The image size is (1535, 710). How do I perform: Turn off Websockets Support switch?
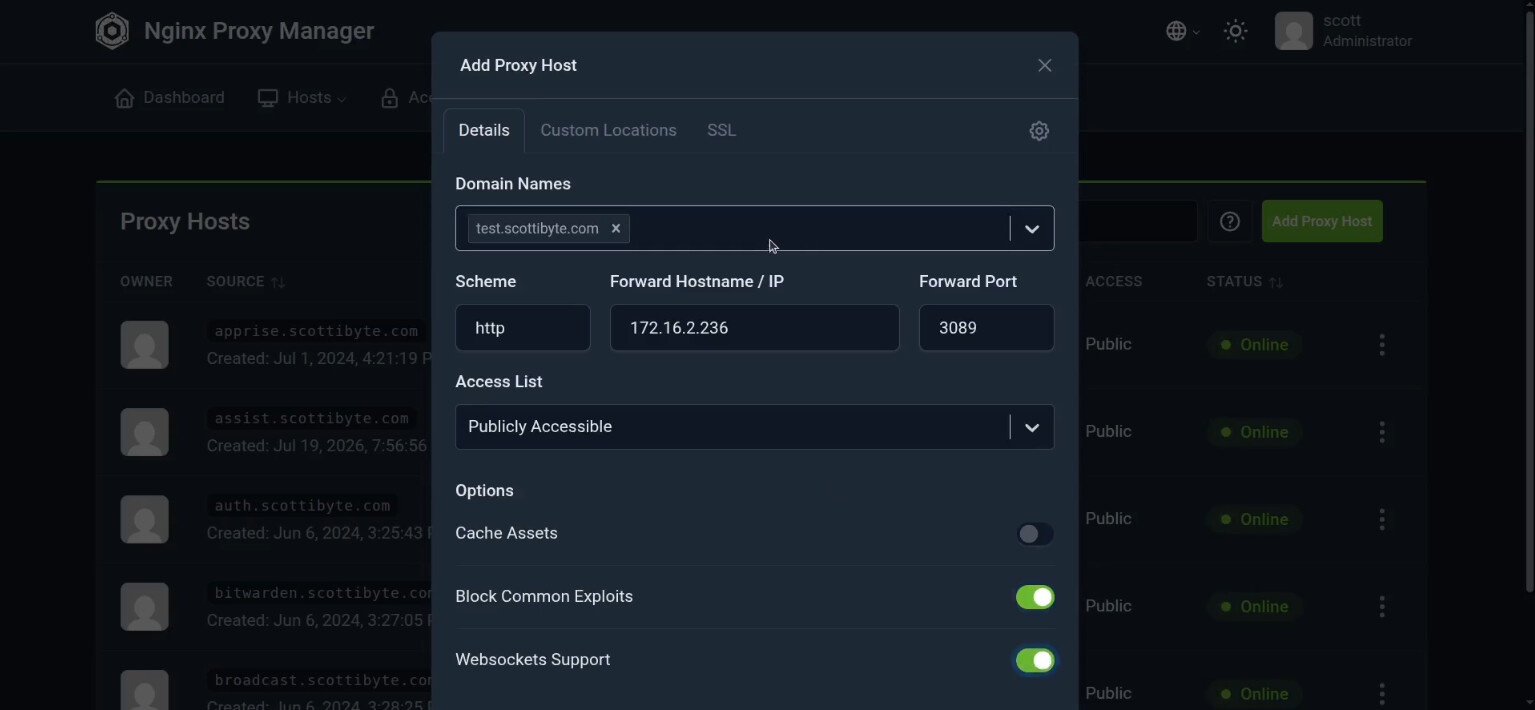pos(1035,660)
